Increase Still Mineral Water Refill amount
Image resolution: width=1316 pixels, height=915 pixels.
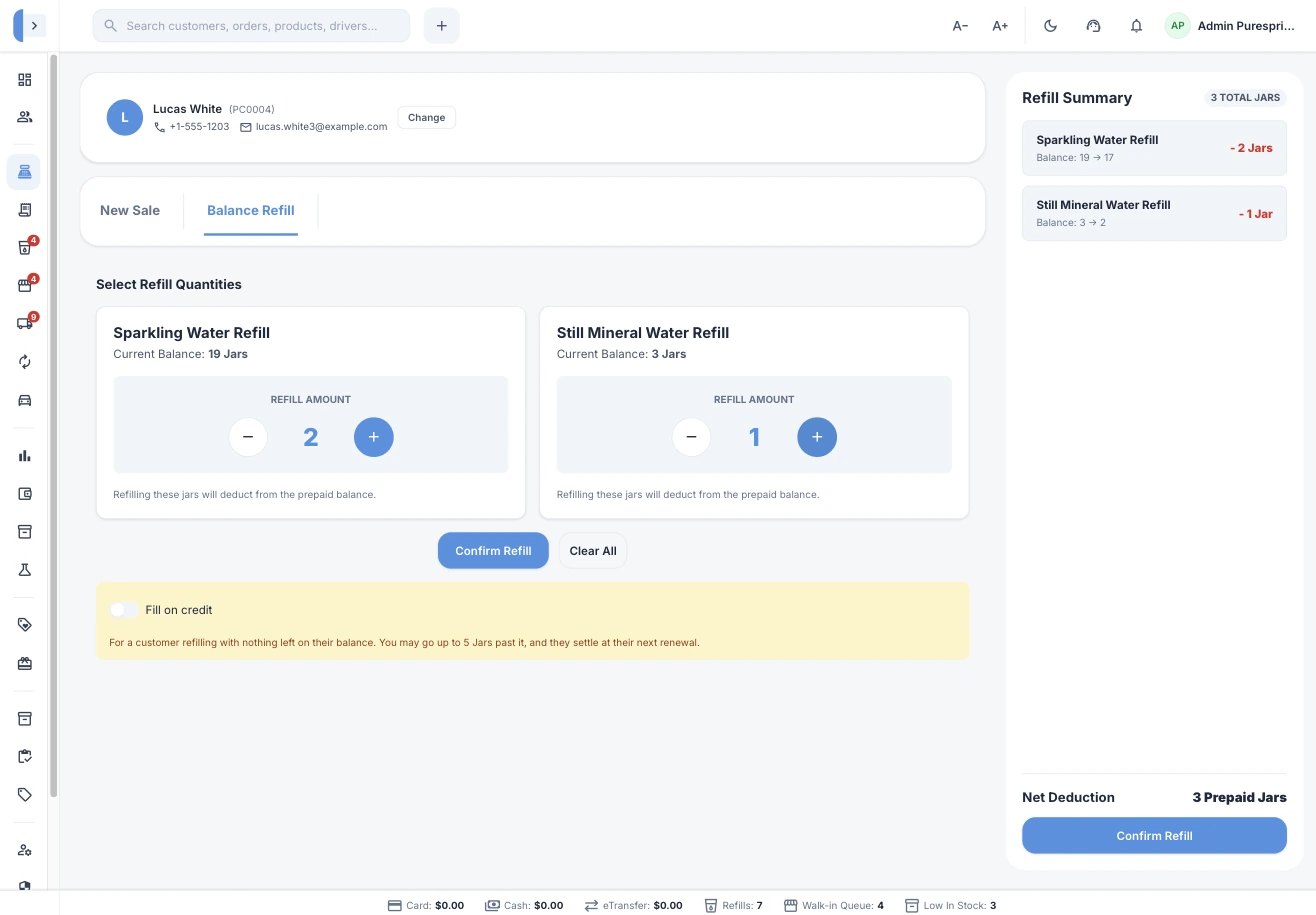817,437
